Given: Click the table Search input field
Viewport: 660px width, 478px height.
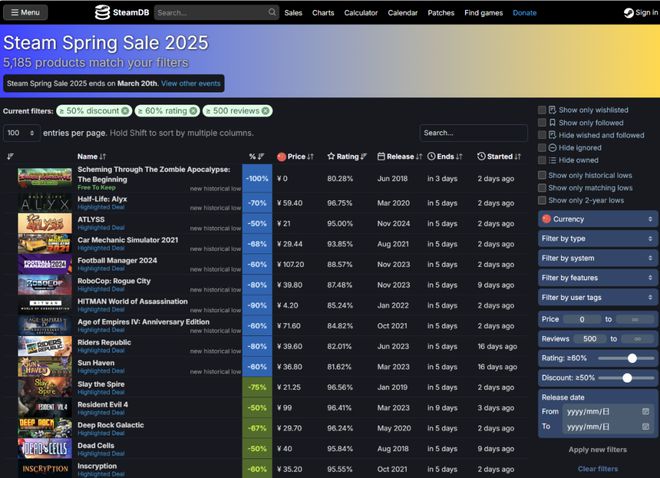Looking at the screenshot, I should [x=474, y=133].
